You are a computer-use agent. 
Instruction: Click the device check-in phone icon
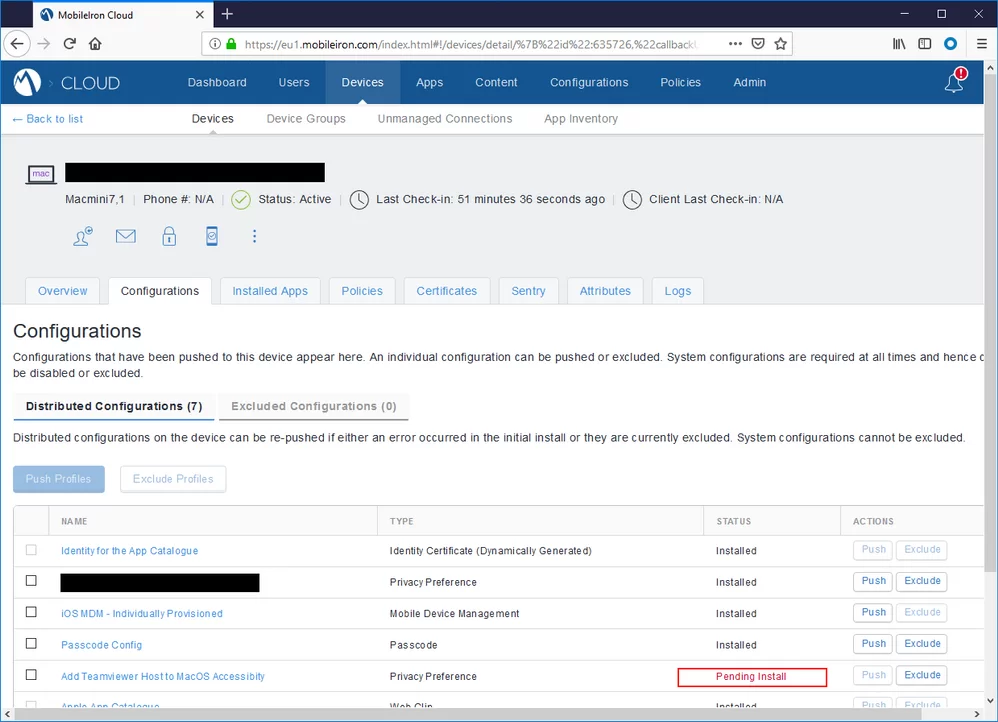(x=212, y=237)
